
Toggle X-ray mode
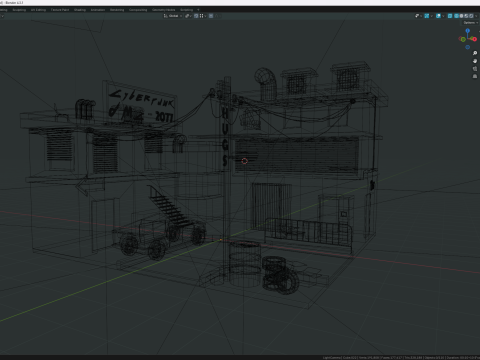coord(450,16)
